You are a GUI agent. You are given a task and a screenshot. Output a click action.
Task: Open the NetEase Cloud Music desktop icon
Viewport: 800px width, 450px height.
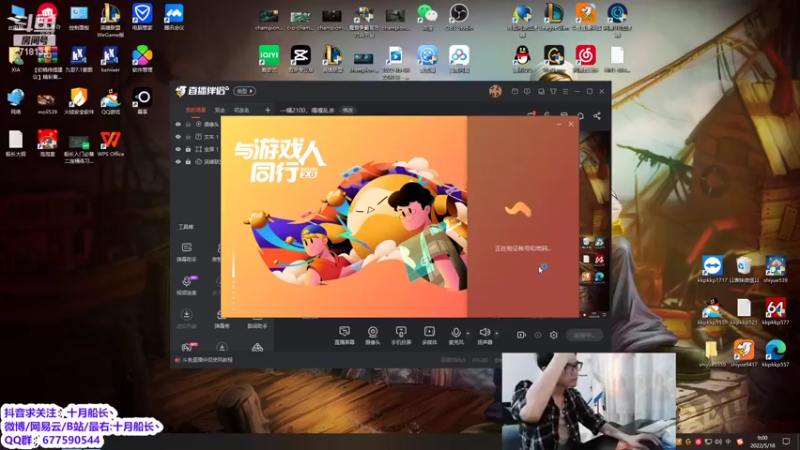pos(585,59)
